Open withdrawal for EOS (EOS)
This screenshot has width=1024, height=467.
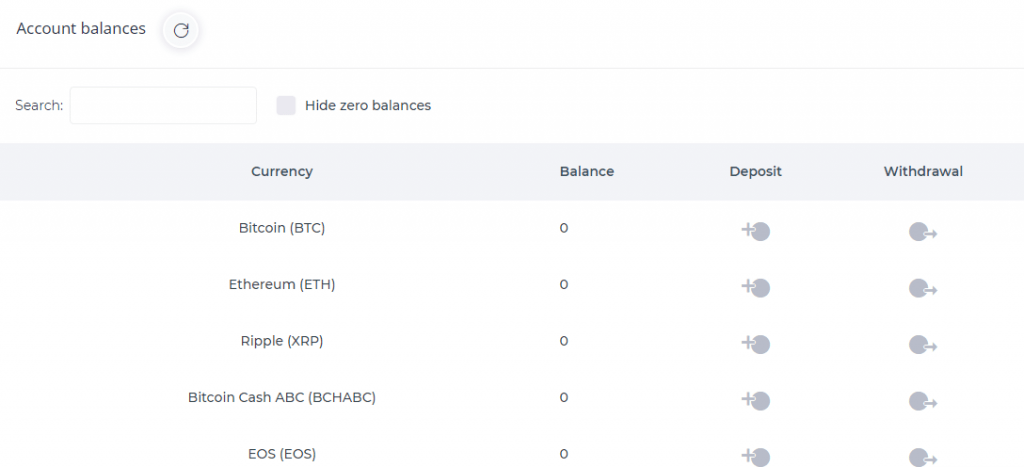point(923,457)
